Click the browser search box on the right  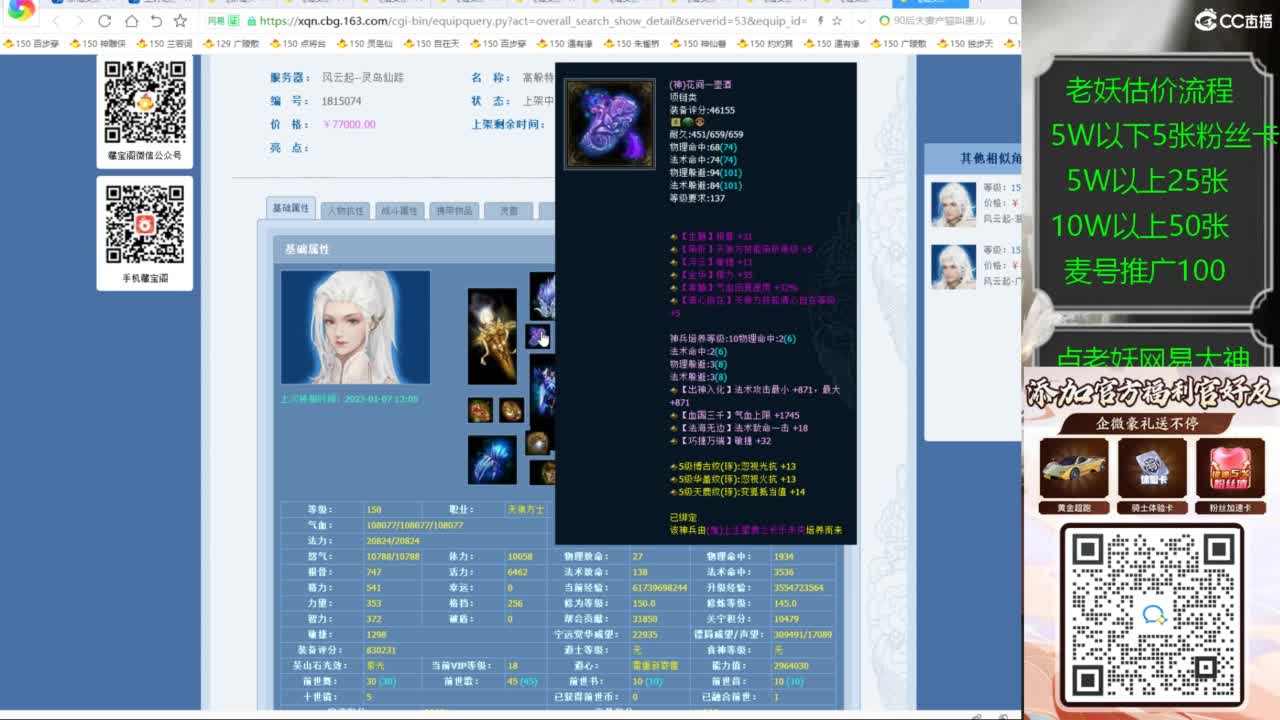(945, 21)
